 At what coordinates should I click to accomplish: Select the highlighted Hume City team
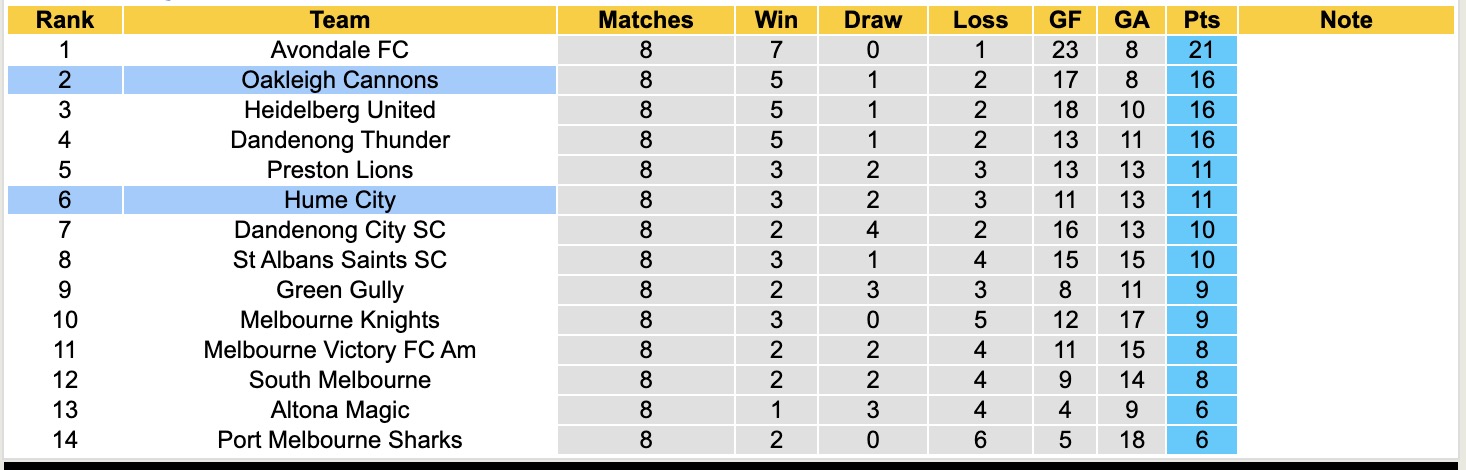tap(340, 200)
